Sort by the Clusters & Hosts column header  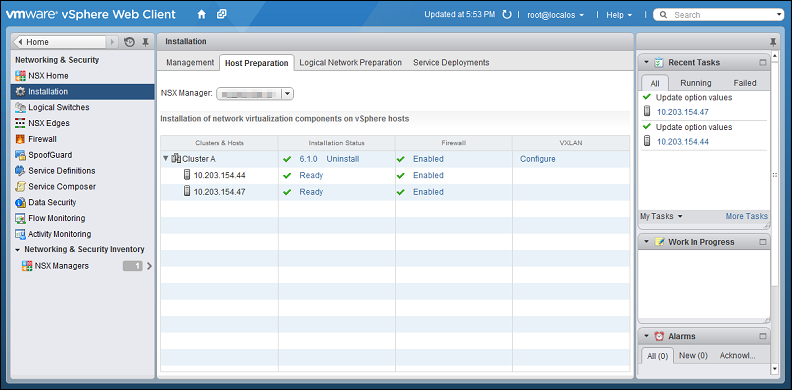(x=219, y=143)
